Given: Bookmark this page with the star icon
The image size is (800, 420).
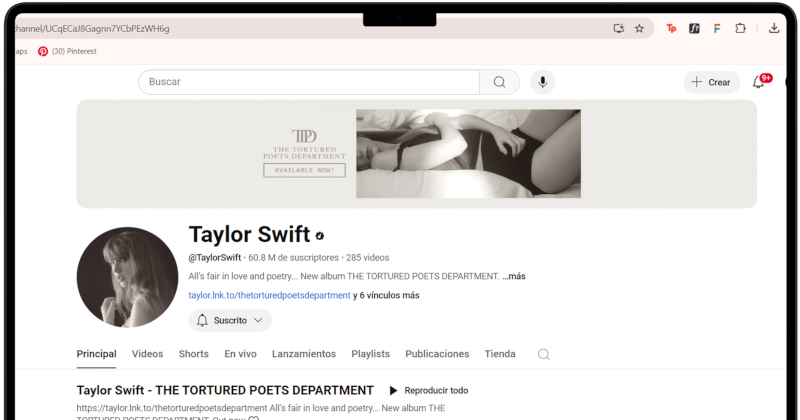Looking at the screenshot, I should tap(639, 29).
